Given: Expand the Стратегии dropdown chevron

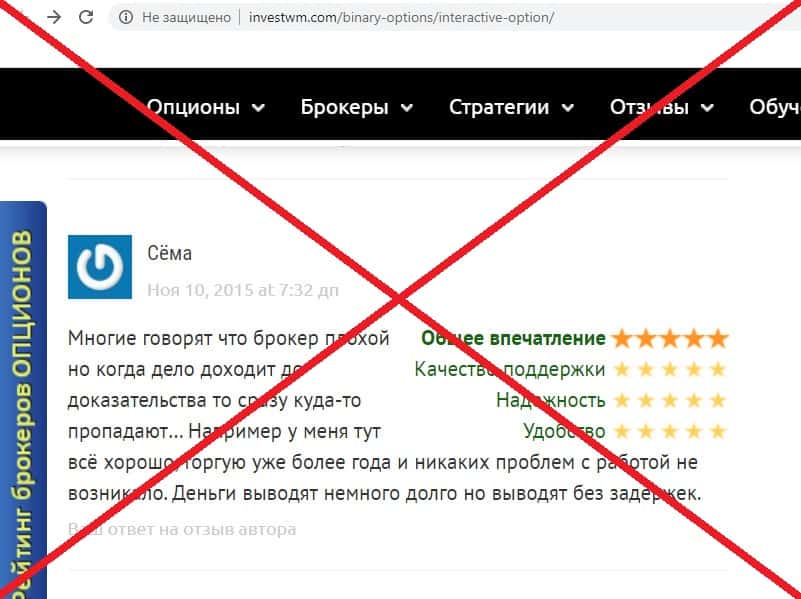Looking at the screenshot, I should (x=568, y=108).
